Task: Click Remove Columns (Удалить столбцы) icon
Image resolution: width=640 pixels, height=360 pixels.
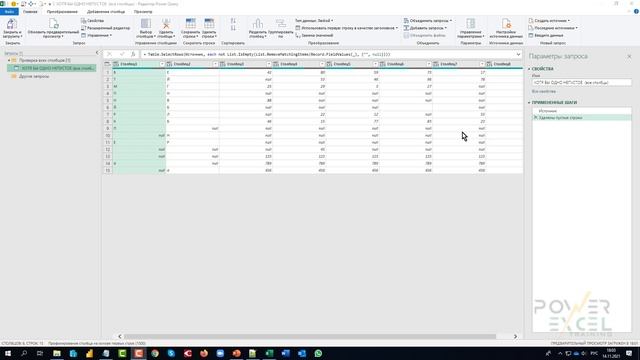Action: (x=166, y=24)
